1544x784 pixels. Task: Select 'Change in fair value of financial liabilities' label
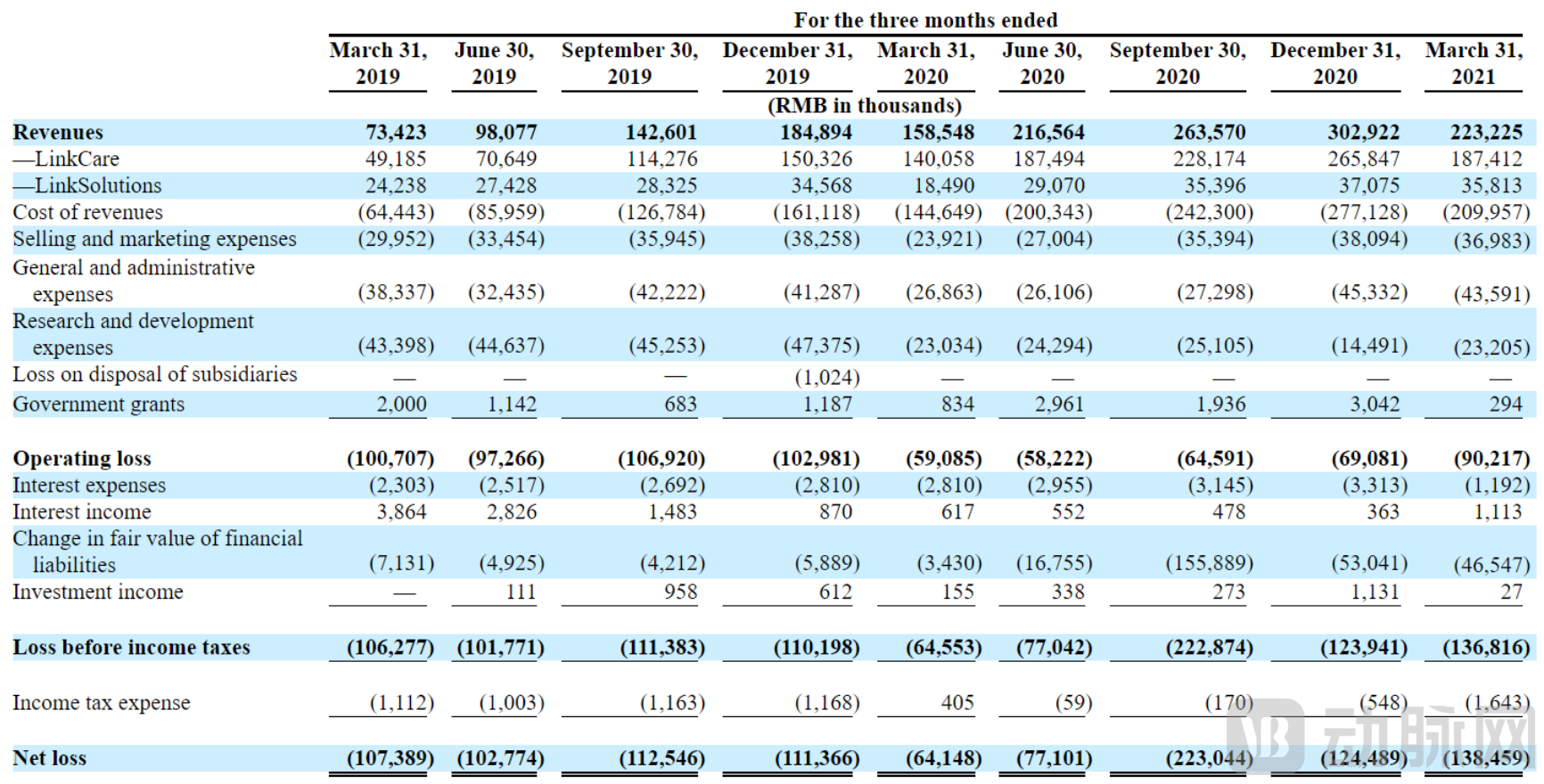pos(158,551)
